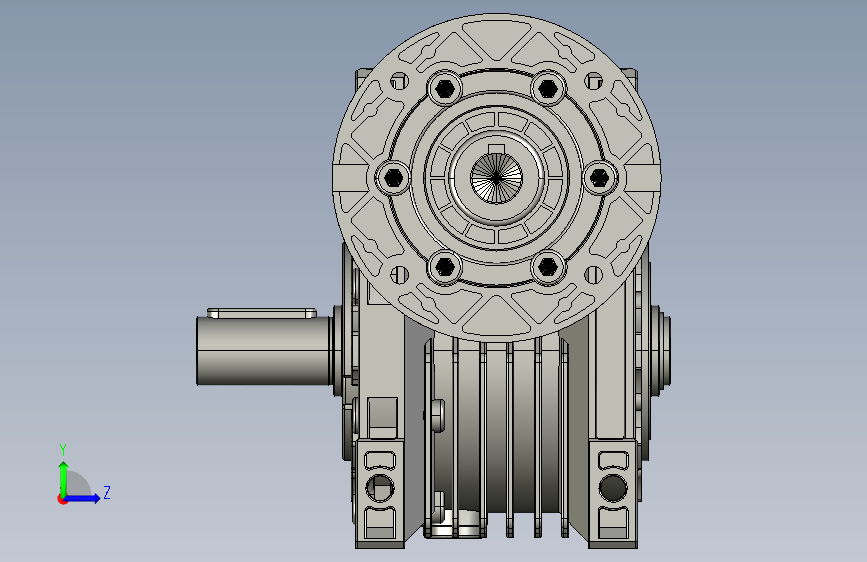Viewport: 867px width, 562px height.
Task: Click the blue Z axis arrow of triad
Action: 82,498
